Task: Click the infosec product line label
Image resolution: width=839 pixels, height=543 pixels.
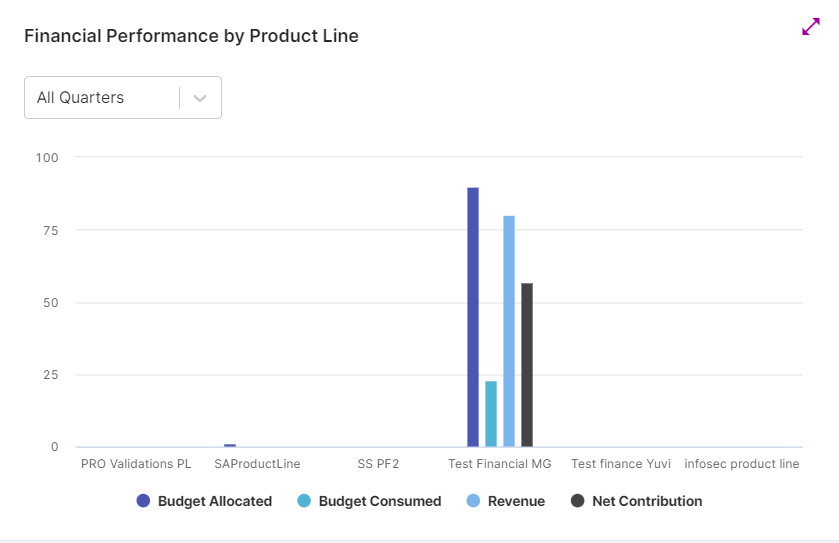Action: [741, 464]
